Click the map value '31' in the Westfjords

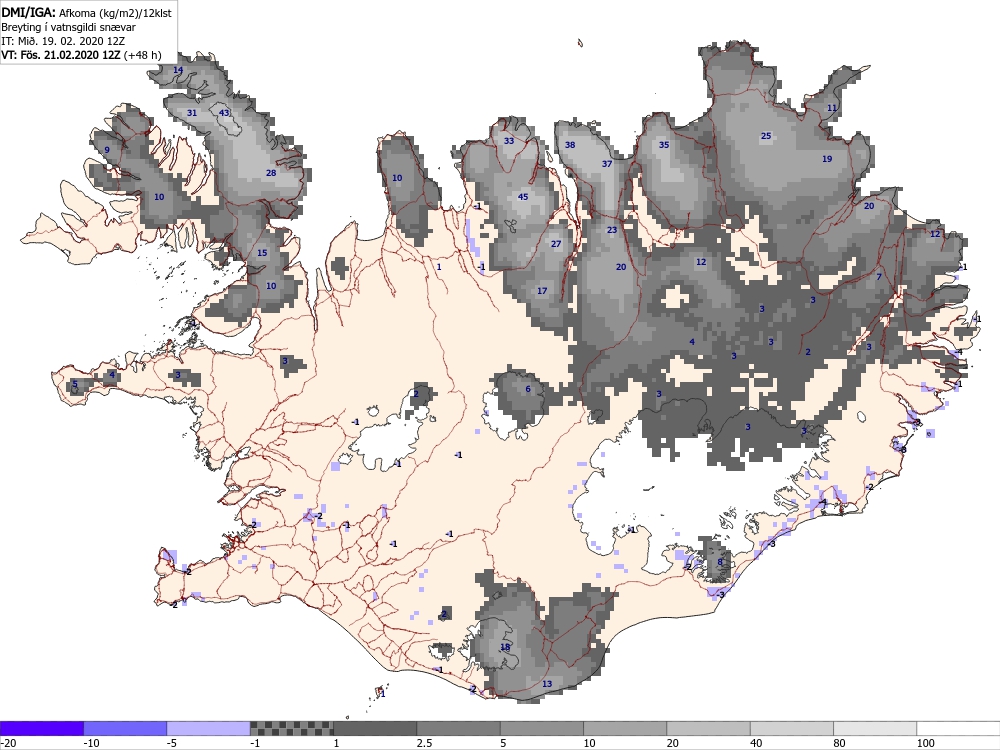coord(192,113)
